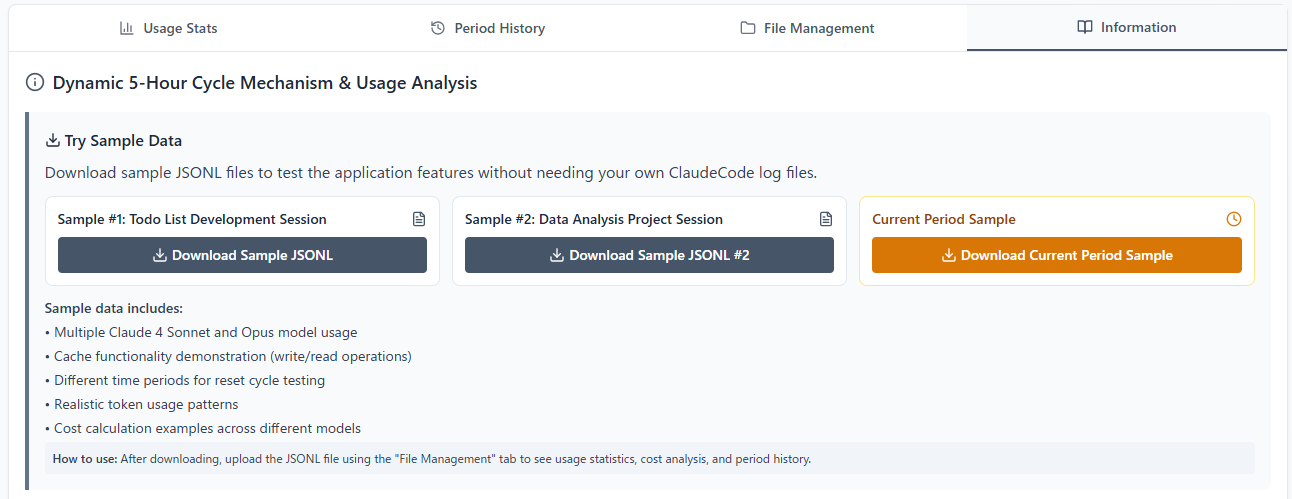
Task: Click the folder icon beside File Management
Action: [x=747, y=28]
